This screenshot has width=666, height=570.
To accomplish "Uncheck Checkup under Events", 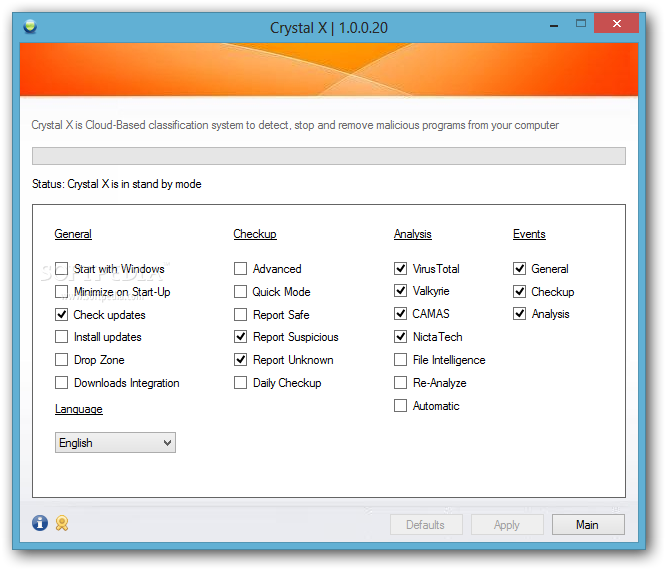I will pos(519,291).
